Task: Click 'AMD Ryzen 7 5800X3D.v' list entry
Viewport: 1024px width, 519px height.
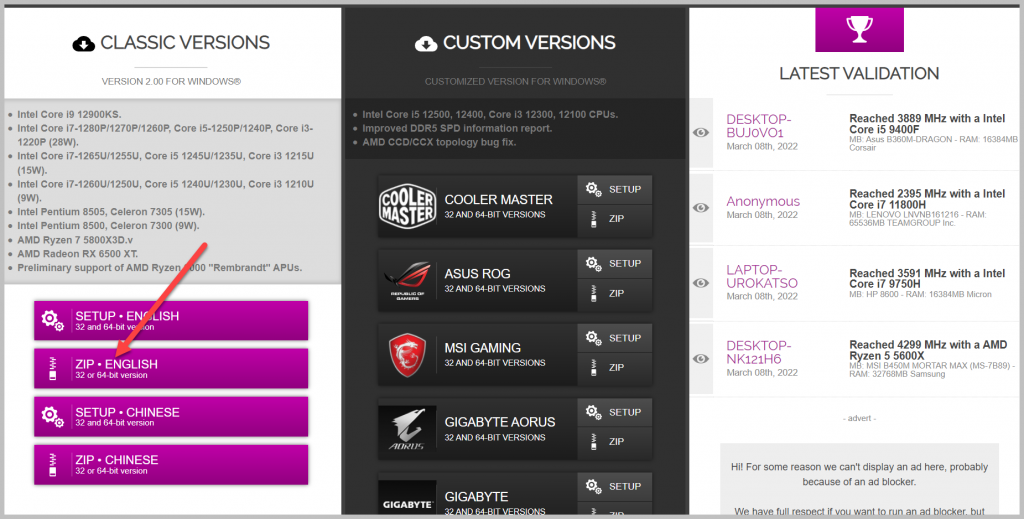Action: [75, 240]
